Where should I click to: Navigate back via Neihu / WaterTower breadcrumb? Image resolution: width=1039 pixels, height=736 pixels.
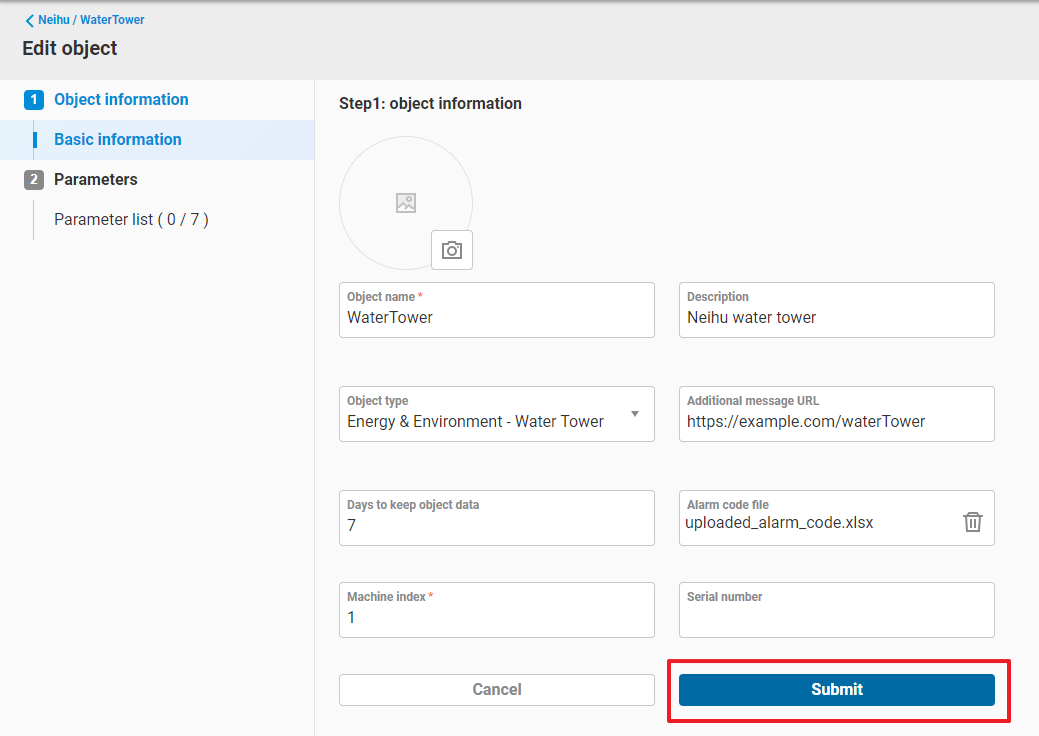point(91,20)
